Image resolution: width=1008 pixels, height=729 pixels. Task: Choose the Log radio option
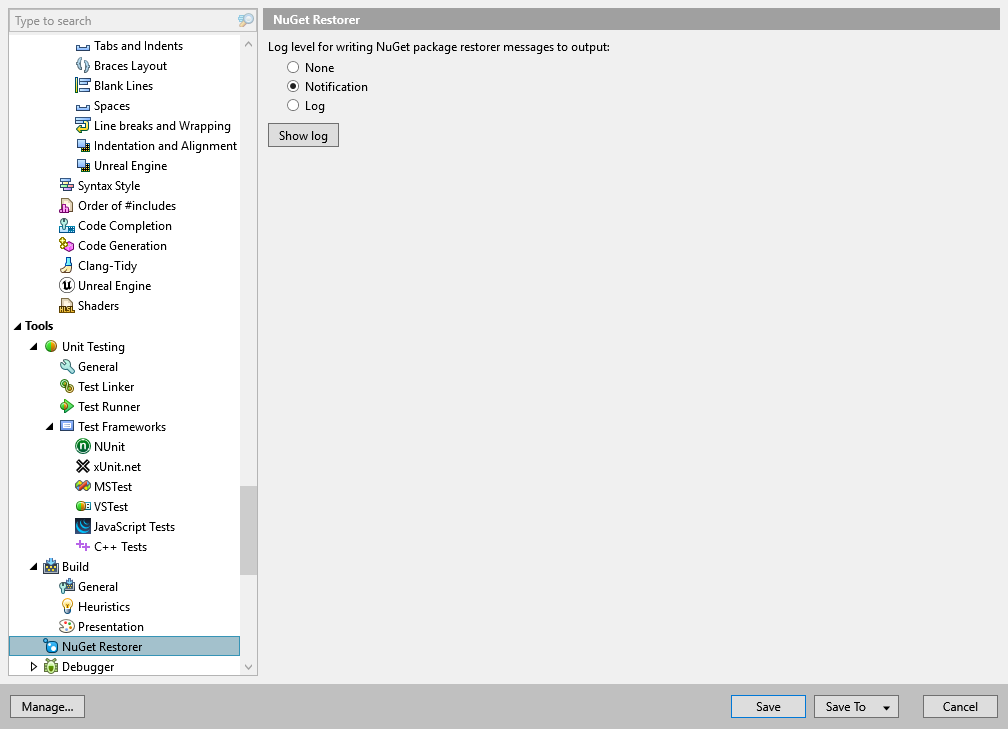coord(293,105)
